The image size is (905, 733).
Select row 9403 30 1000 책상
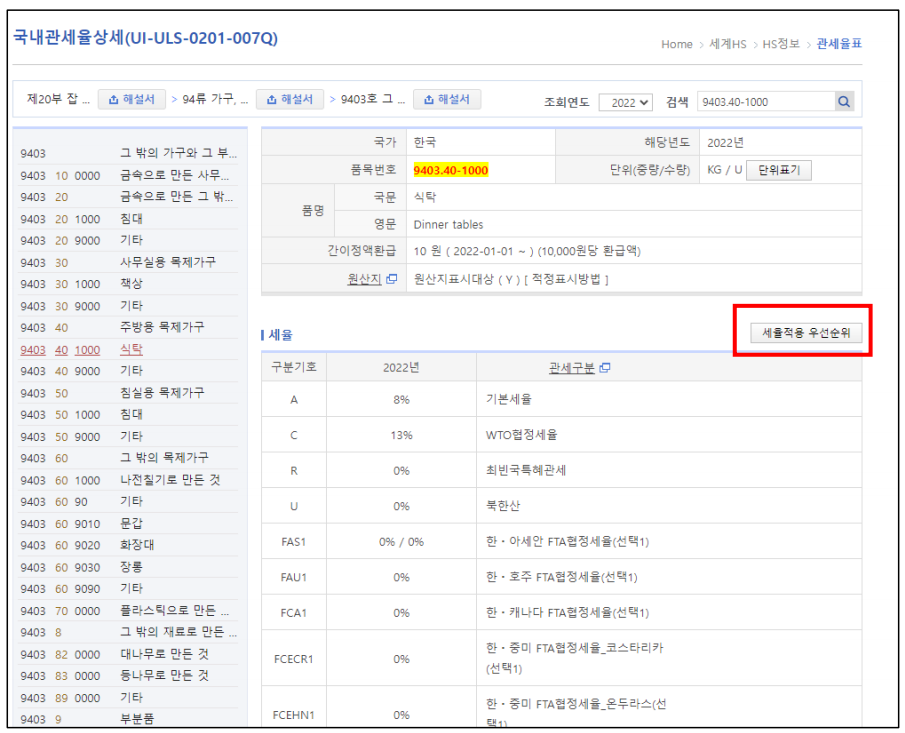point(128,285)
